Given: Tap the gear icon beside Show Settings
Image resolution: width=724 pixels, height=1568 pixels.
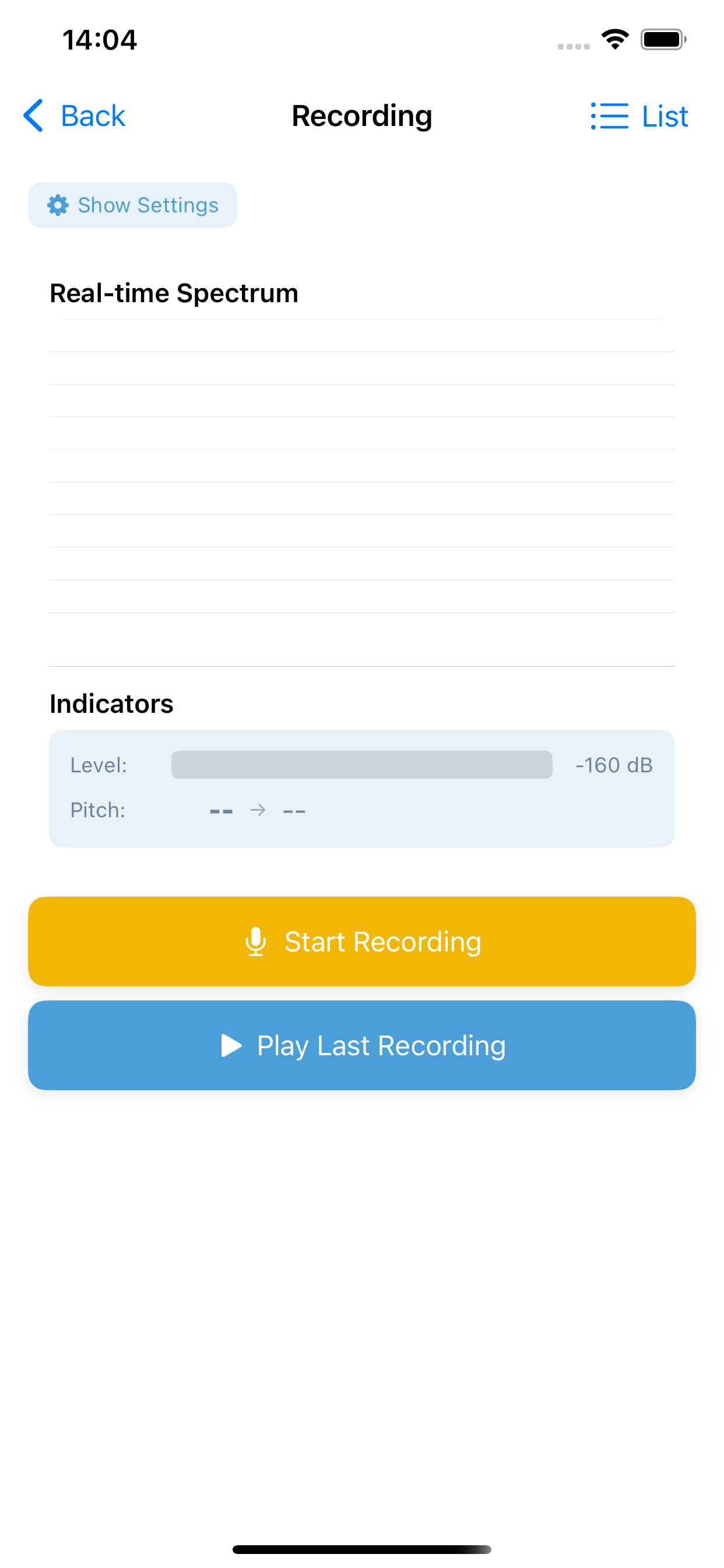Looking at the screenshot, I should (58, 205).
